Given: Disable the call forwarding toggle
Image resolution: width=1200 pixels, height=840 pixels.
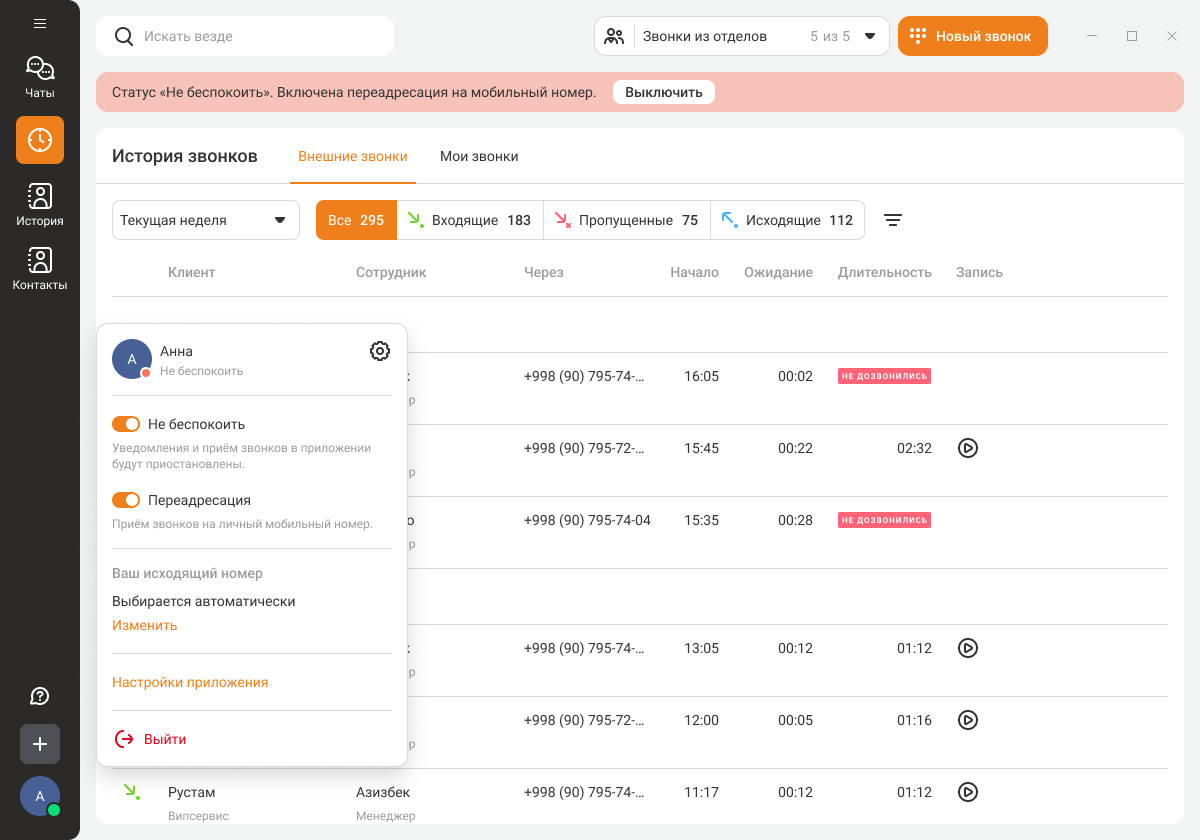Looking at the screenshot, I should pos(126,500).
